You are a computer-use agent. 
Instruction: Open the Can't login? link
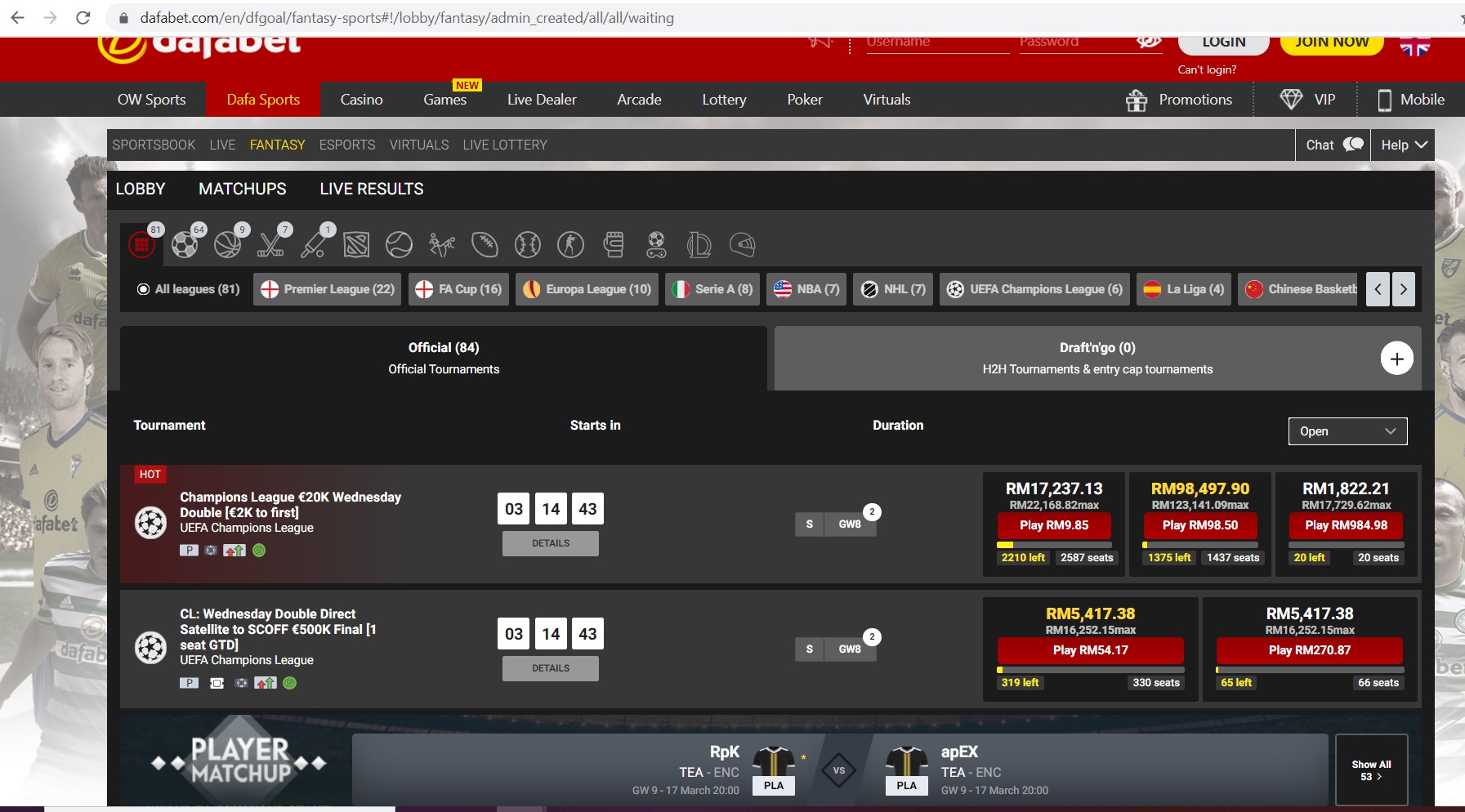(1206, 69)
